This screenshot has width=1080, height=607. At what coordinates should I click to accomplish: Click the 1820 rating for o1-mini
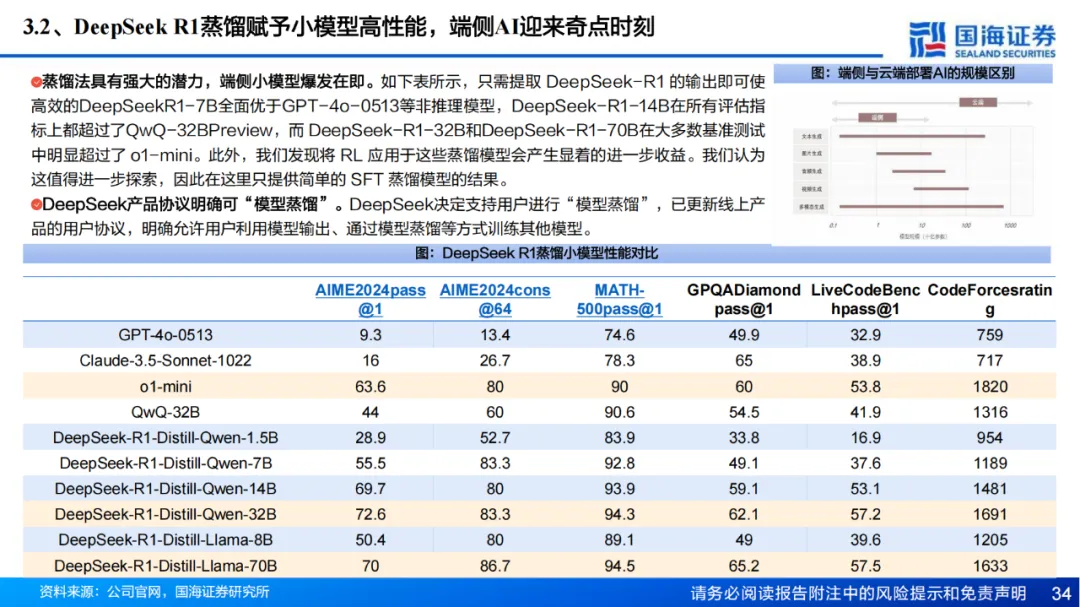(990, 387)
